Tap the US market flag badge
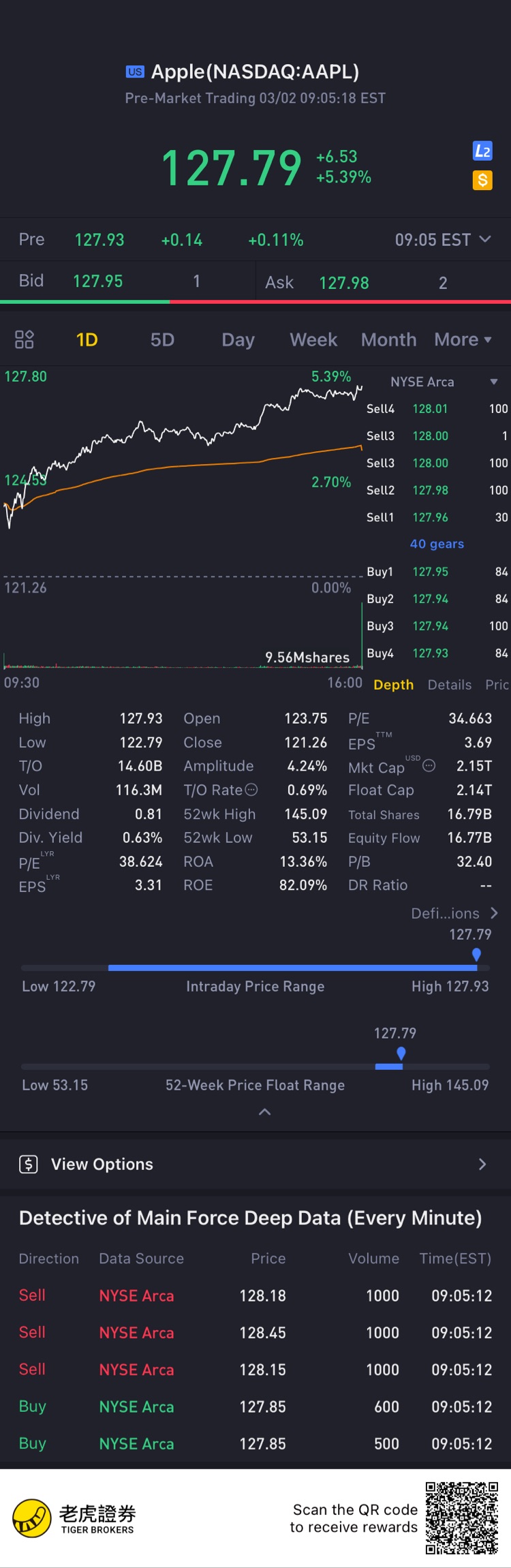 (x=135, y=72)
